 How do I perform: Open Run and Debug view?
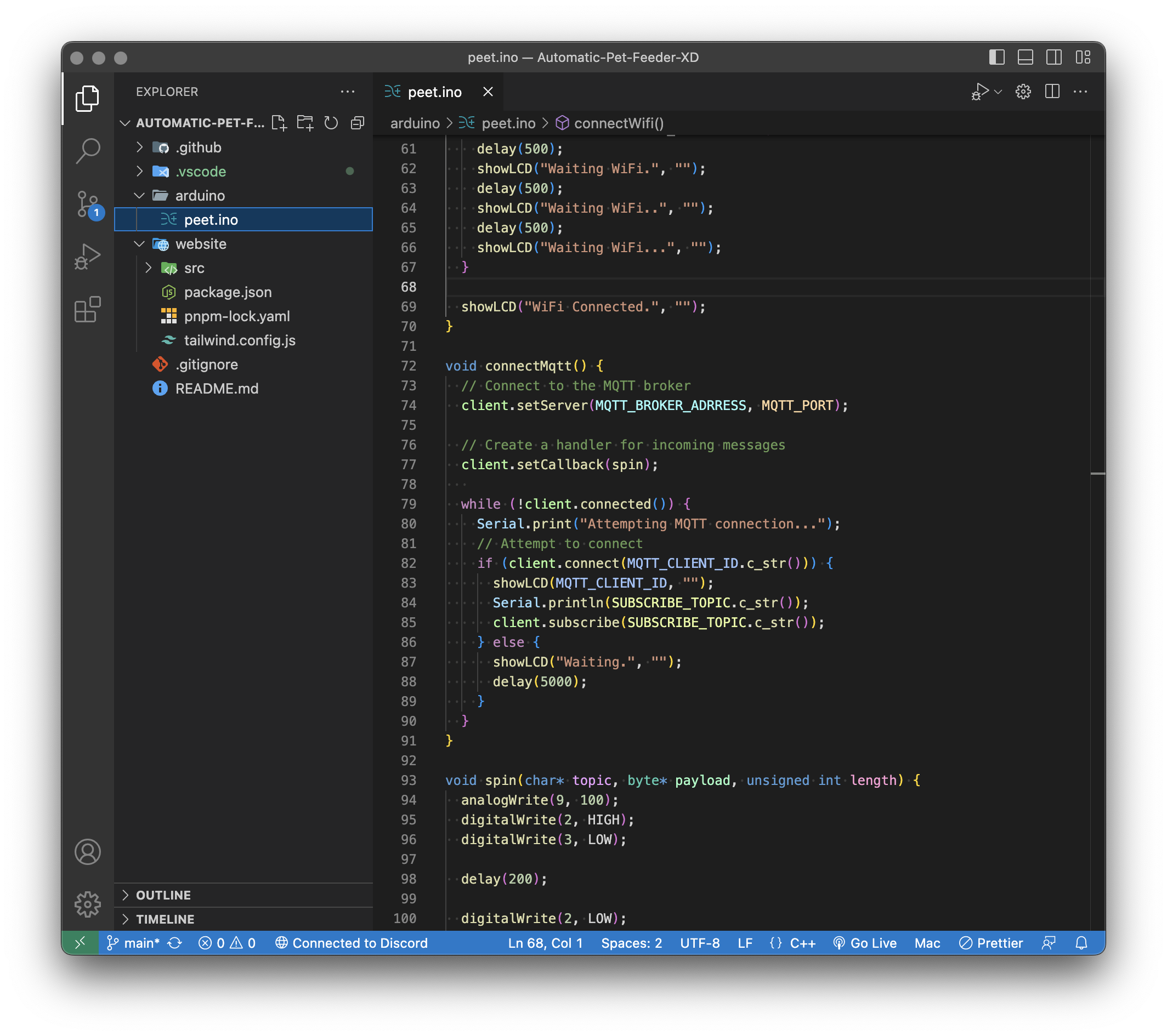(x=87, y=257)
